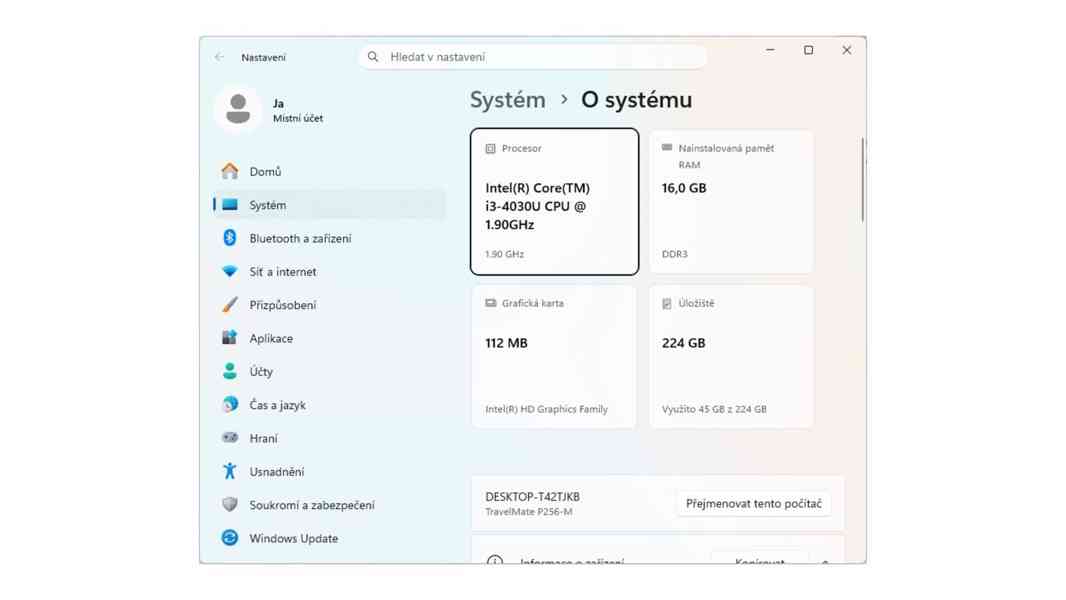1066x600 pixels.
Task: Click the 16,0 GB memory value
Action: [684, 188]
